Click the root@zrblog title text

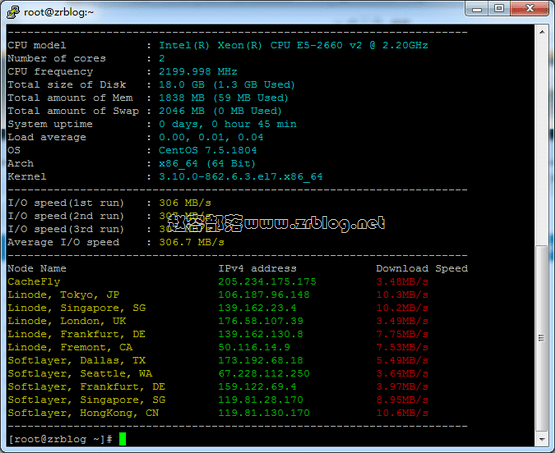coord(59,12)
